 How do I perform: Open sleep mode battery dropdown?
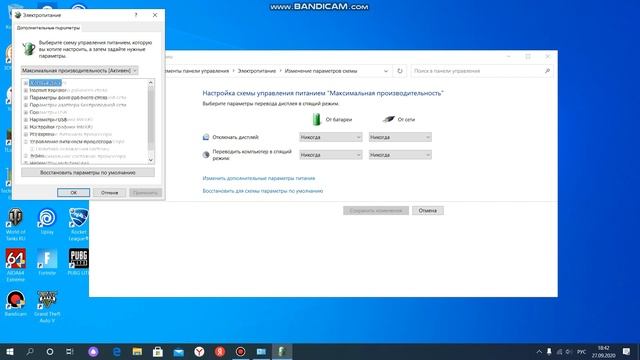[331, 155]
